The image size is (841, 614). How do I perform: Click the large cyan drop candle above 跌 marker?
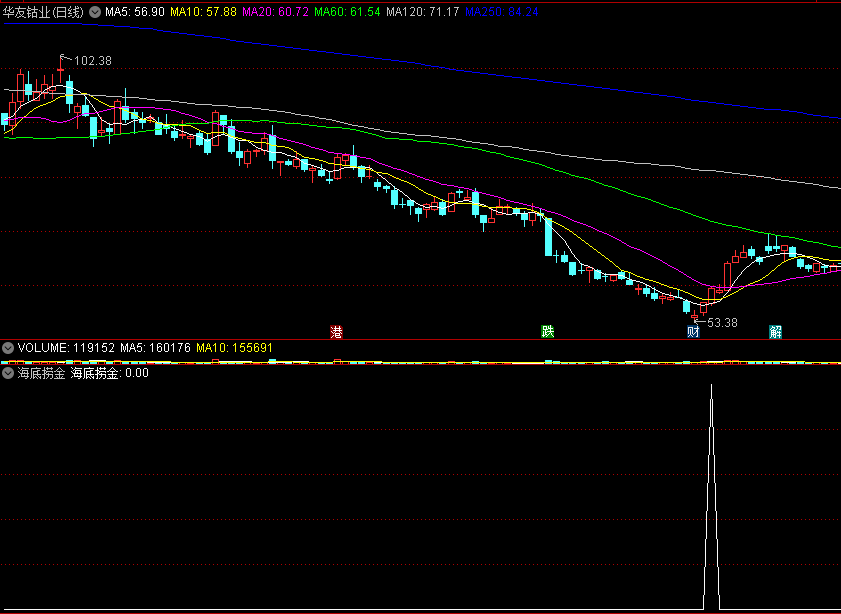548,236
